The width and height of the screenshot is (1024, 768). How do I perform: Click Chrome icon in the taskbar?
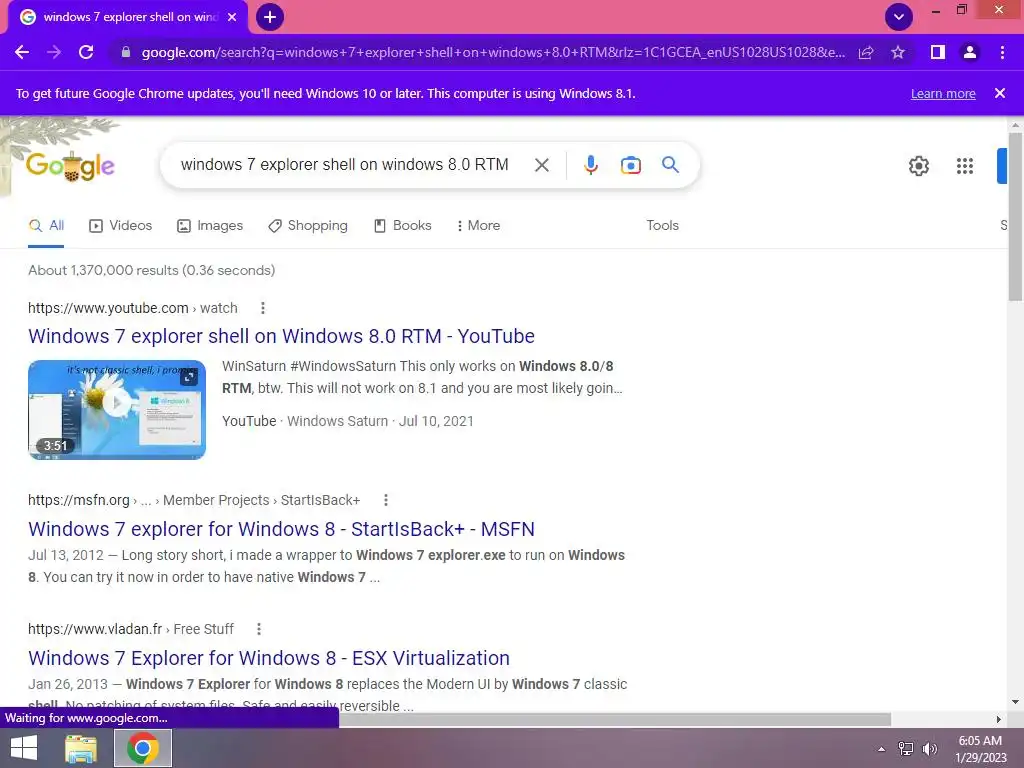pos(143,748)
